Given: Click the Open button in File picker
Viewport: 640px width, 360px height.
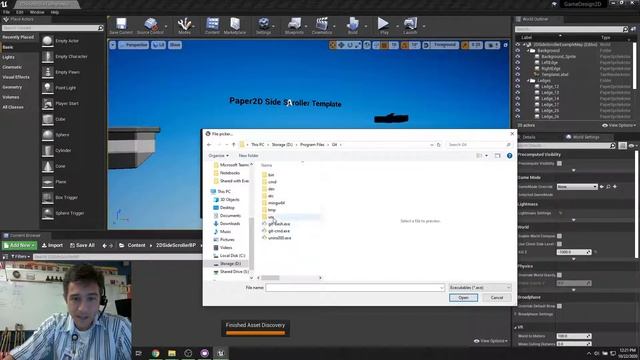Looking at the screenshot, I should click(463, 298).
